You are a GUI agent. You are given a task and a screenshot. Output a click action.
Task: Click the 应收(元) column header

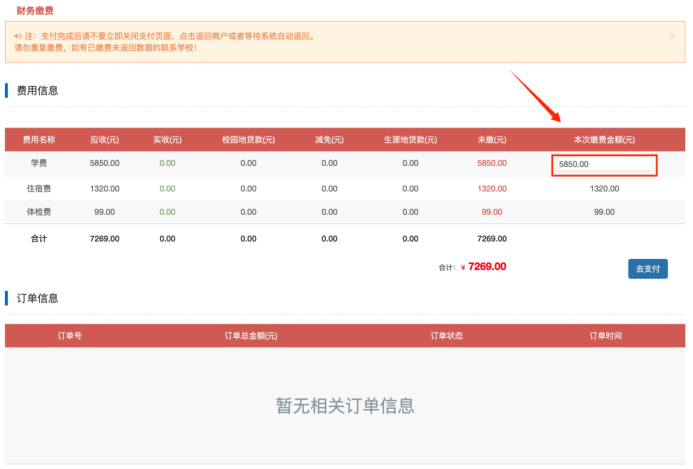click(105, 140)
